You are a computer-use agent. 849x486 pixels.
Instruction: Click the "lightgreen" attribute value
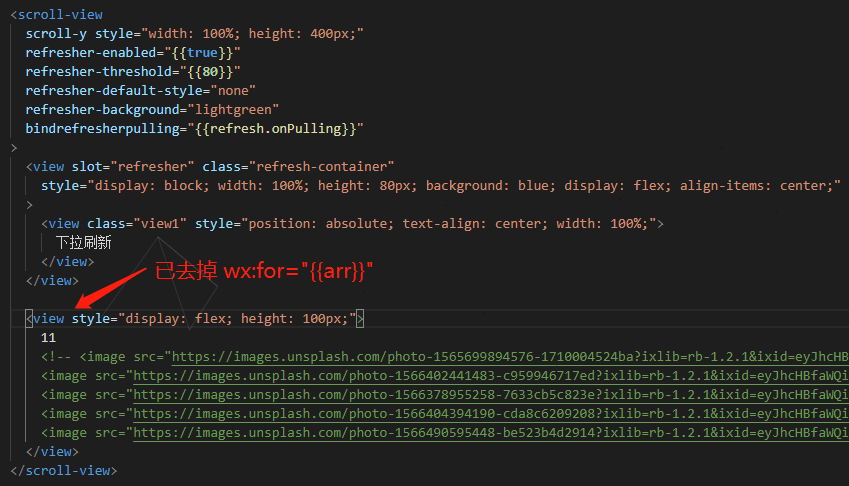point(233,109)
